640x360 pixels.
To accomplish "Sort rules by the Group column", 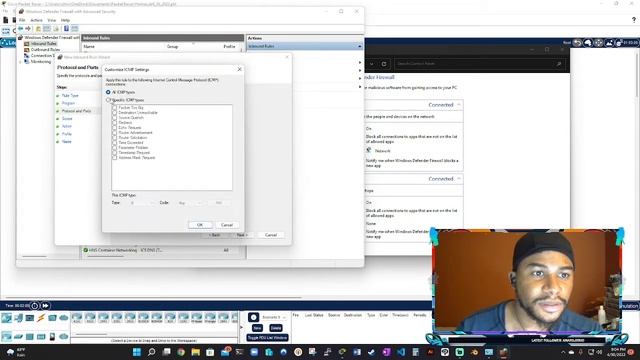I will coord(173,47).
